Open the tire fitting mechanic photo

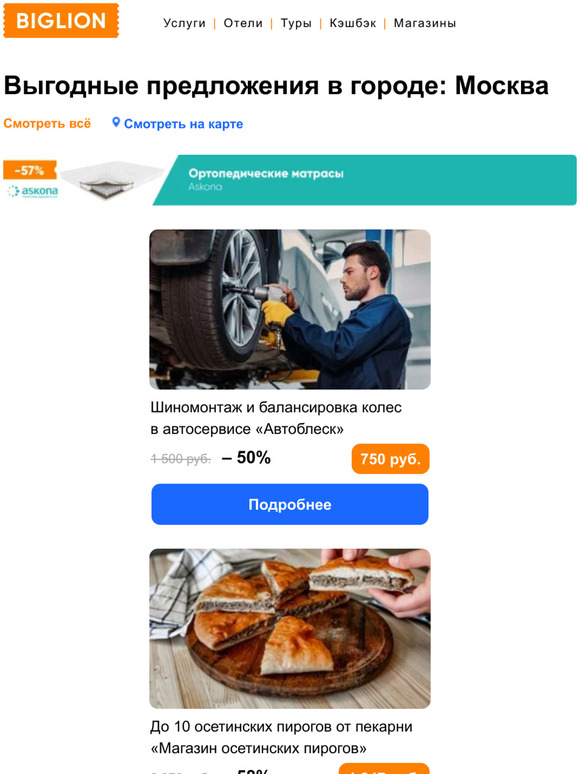coord(290,310)
